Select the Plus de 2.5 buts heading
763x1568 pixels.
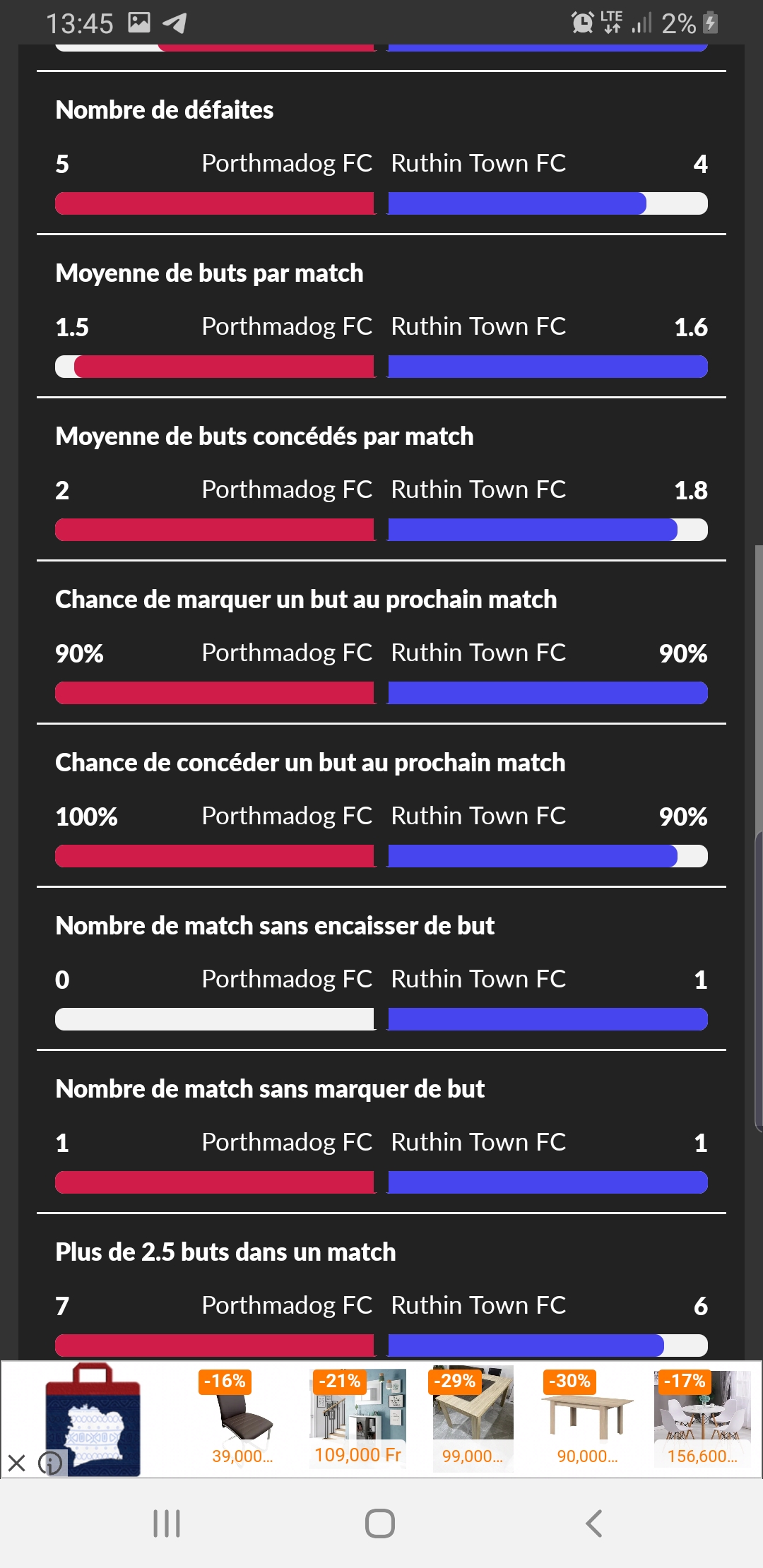225,1252
